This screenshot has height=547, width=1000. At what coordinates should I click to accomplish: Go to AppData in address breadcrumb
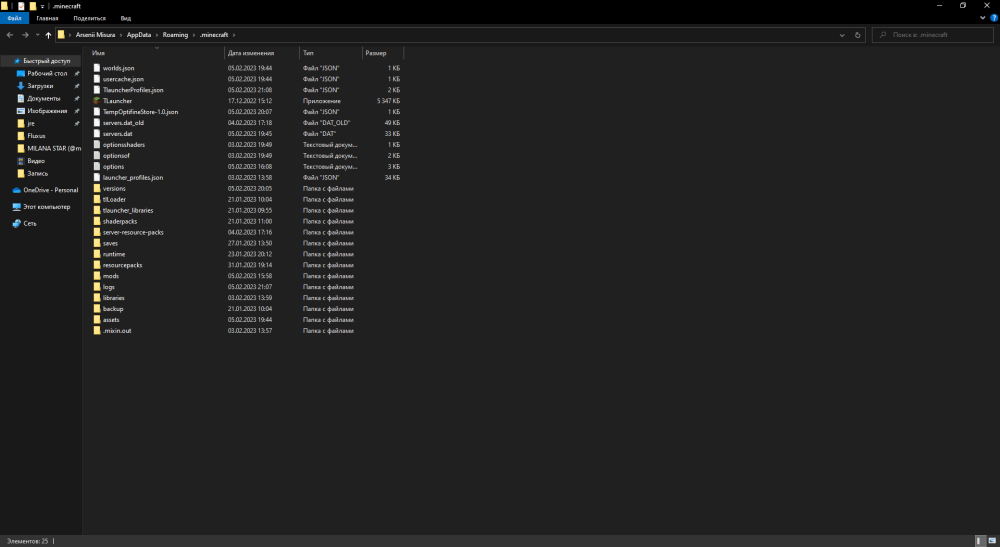coord(138,35)
